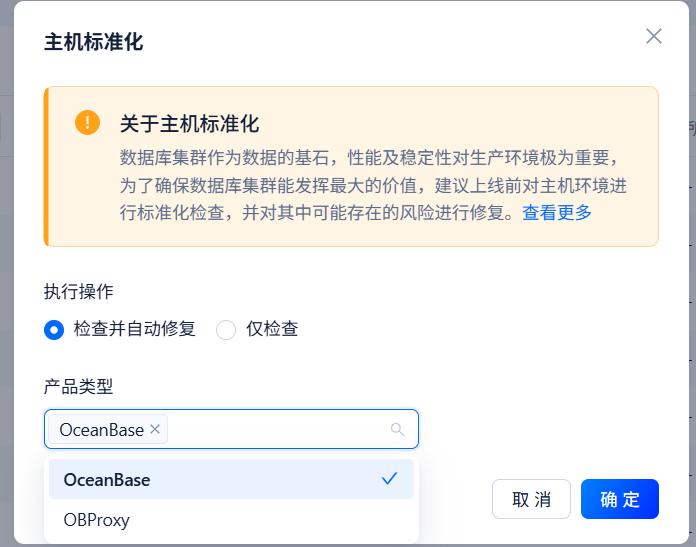Image resolution: width=696 pixels, height=547 pixels.
Task: Confirm with the 确定 button
Action: [x=620, y=499]
